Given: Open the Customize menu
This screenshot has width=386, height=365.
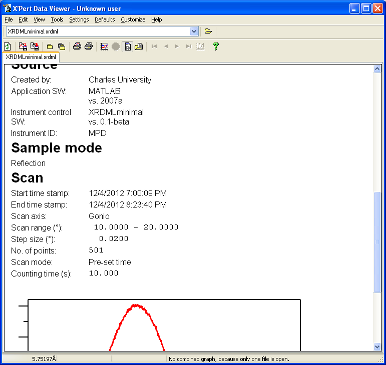Looking at the screenshot, I should pyautogui.click(x=133, y=20).
